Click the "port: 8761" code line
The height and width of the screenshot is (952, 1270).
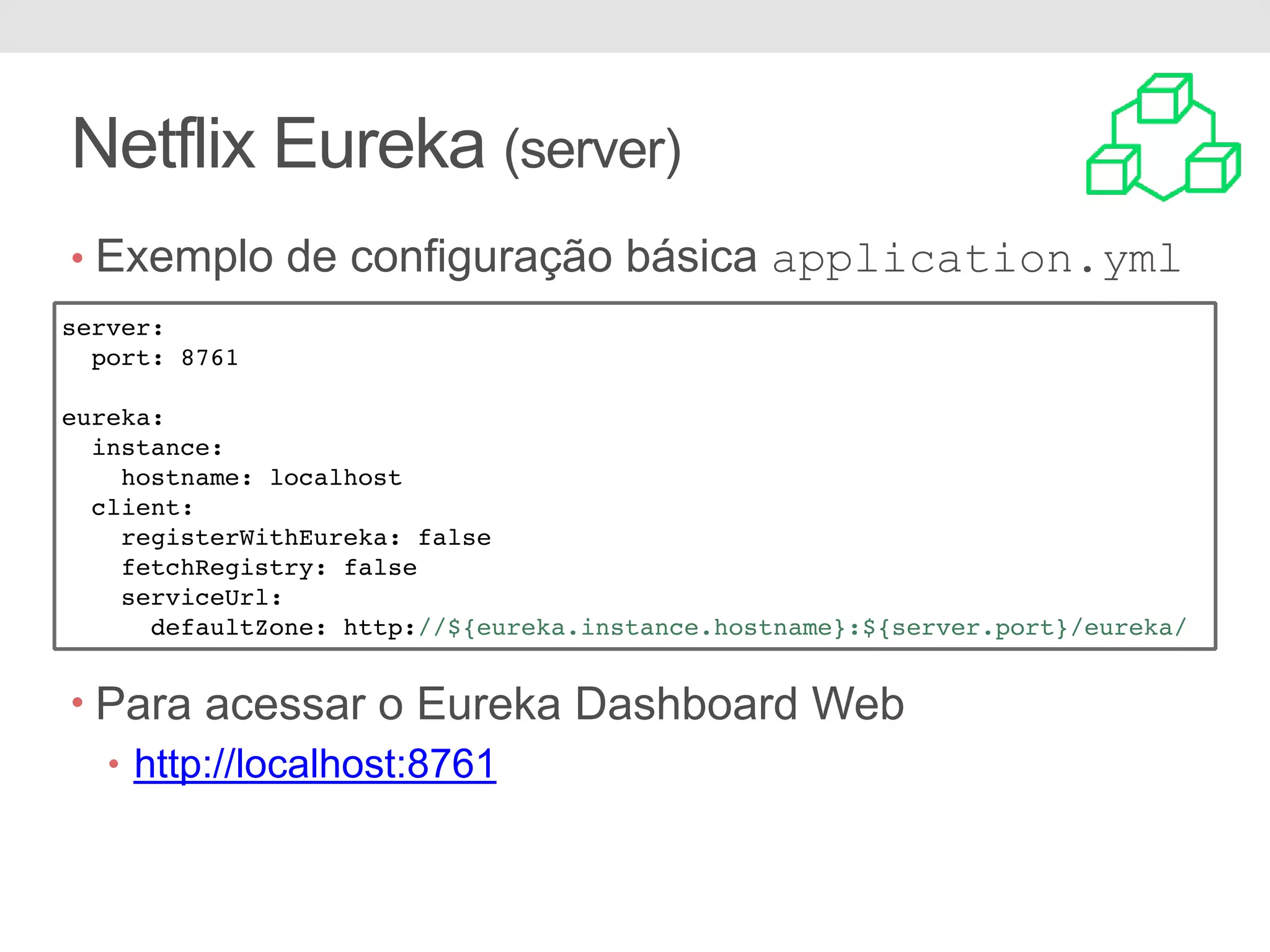[x=164, y=358]
